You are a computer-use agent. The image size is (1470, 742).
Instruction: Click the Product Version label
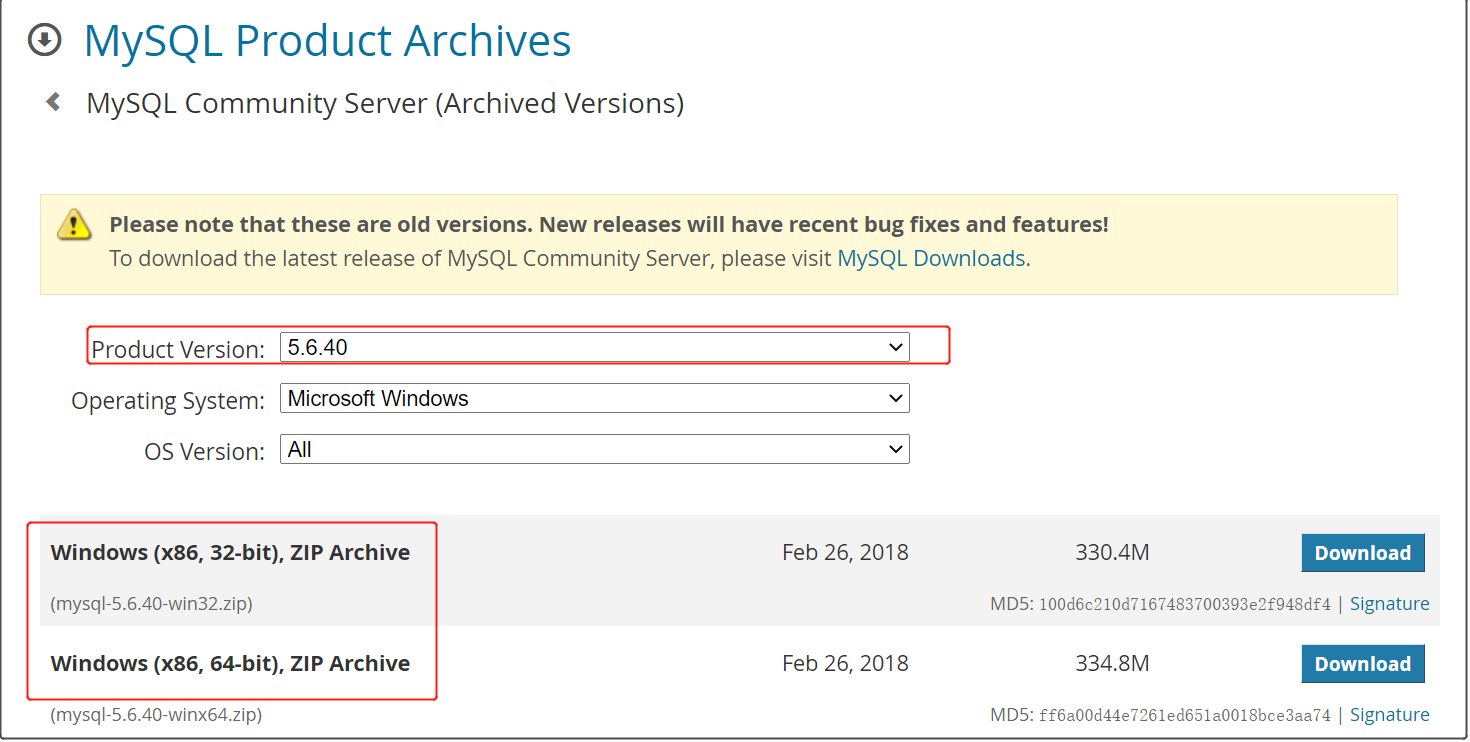(178, 350)
